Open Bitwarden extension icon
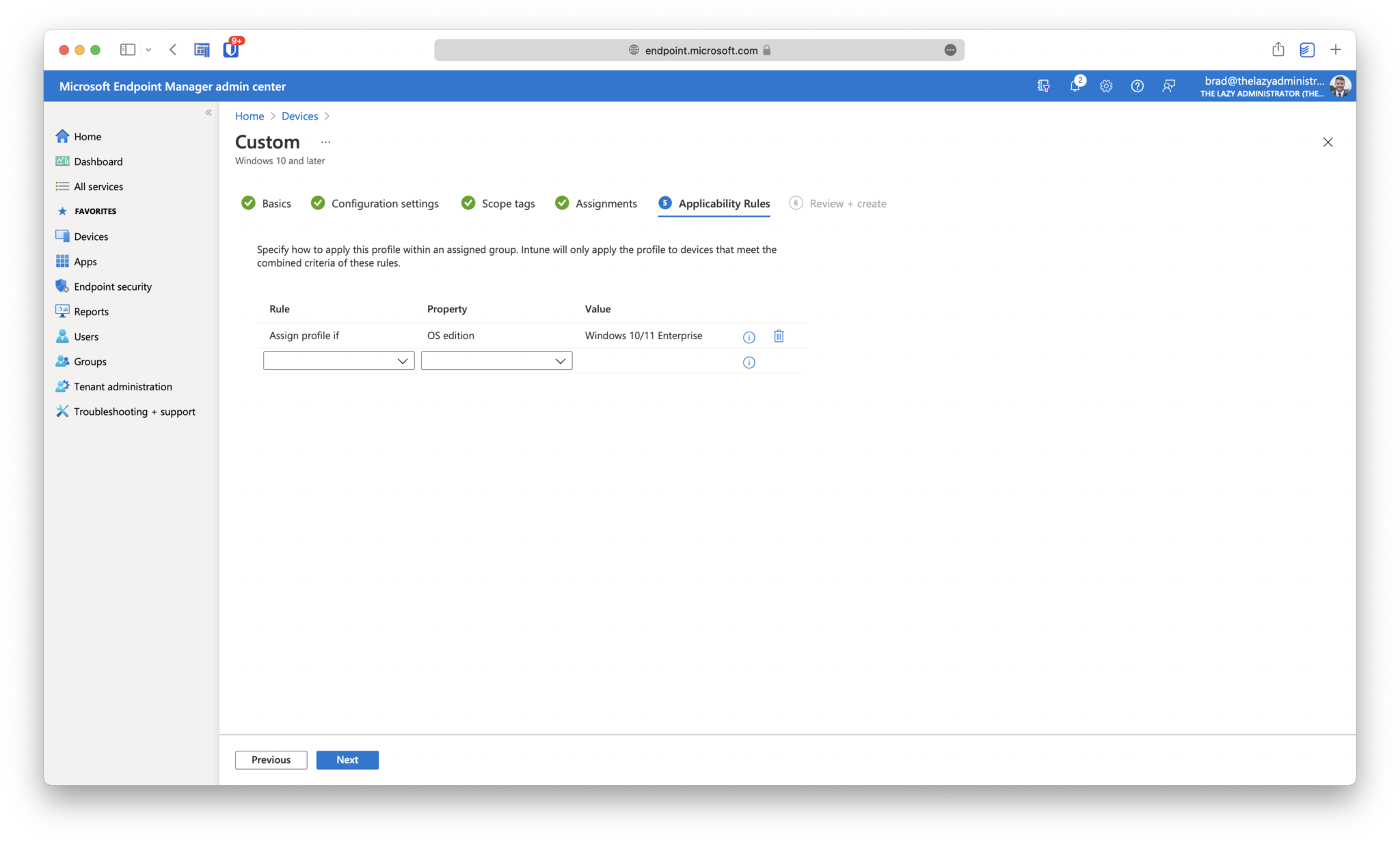 (231, 49)
